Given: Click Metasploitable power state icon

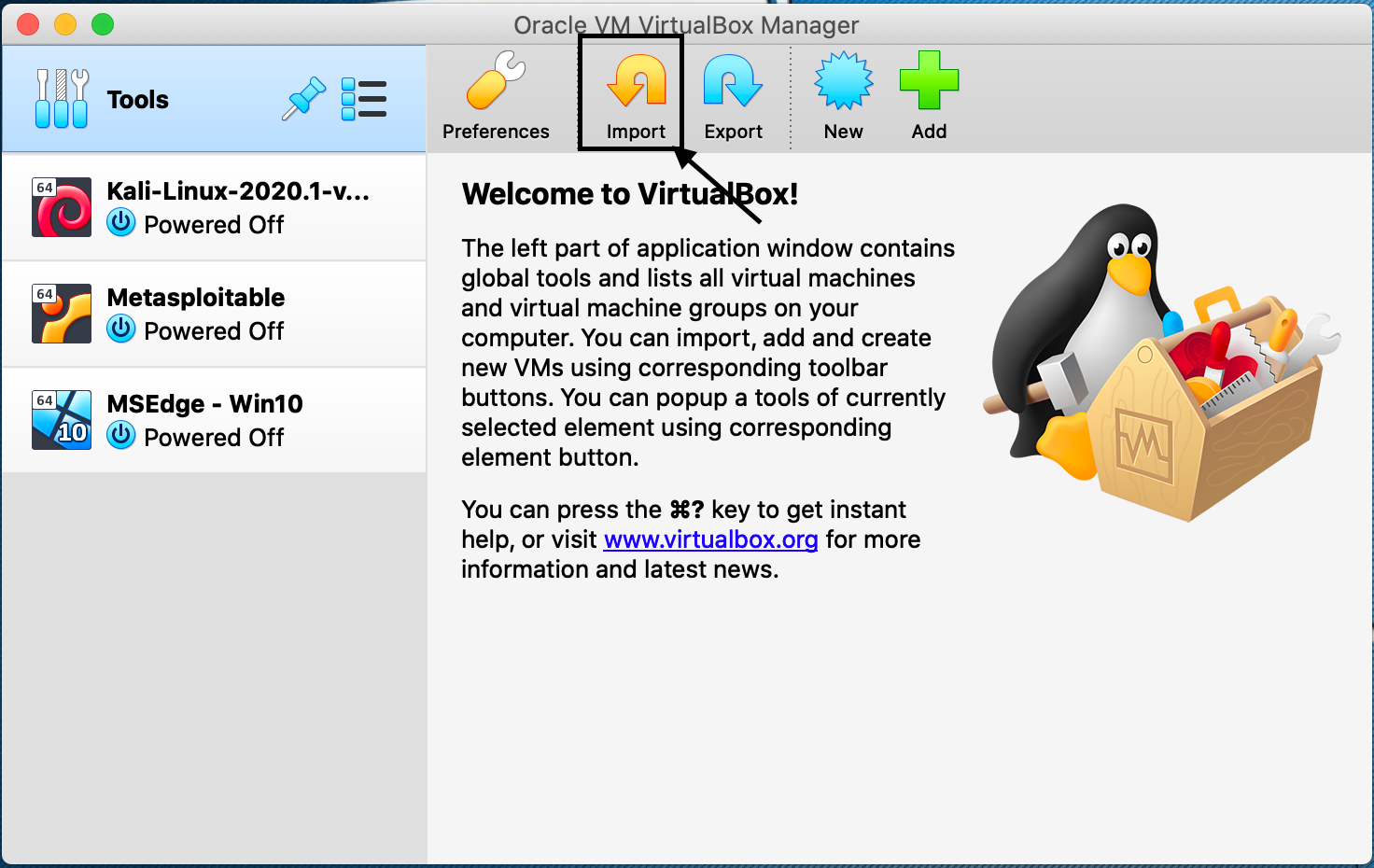Looking at the screenshot, I should tap(121, 329).
